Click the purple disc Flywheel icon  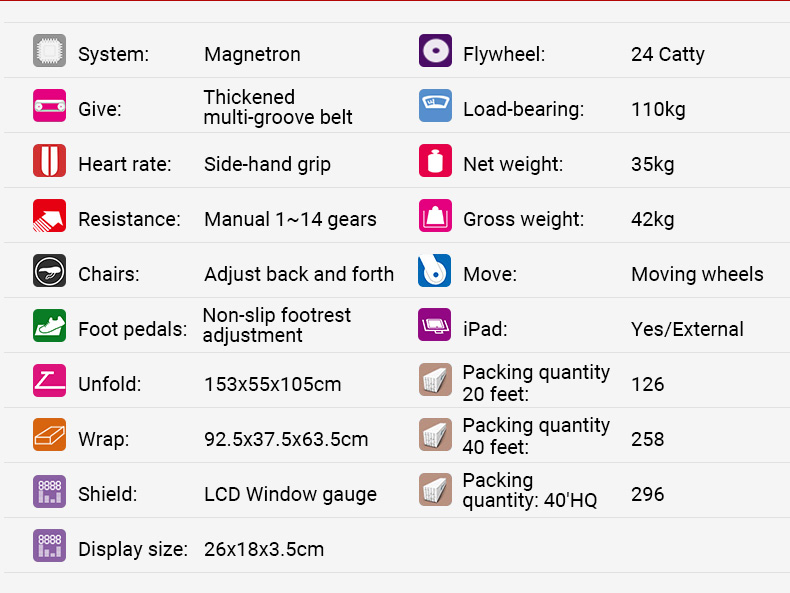click(435, 50)
